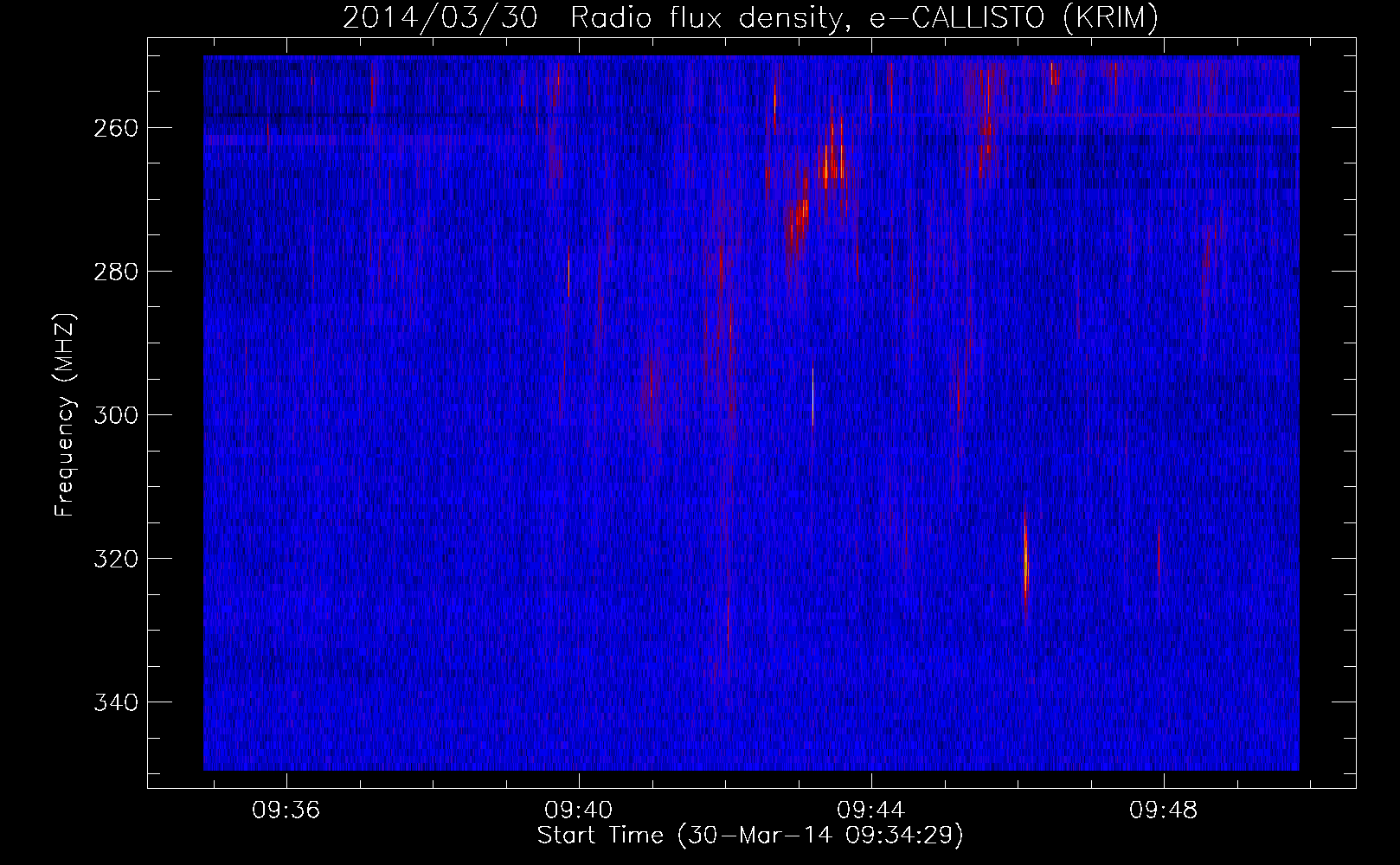This screenshot has width=1400, height=865.
Task: Click the 260 frequency tick label
Action: pyautogui.click(x=114, y=128)
